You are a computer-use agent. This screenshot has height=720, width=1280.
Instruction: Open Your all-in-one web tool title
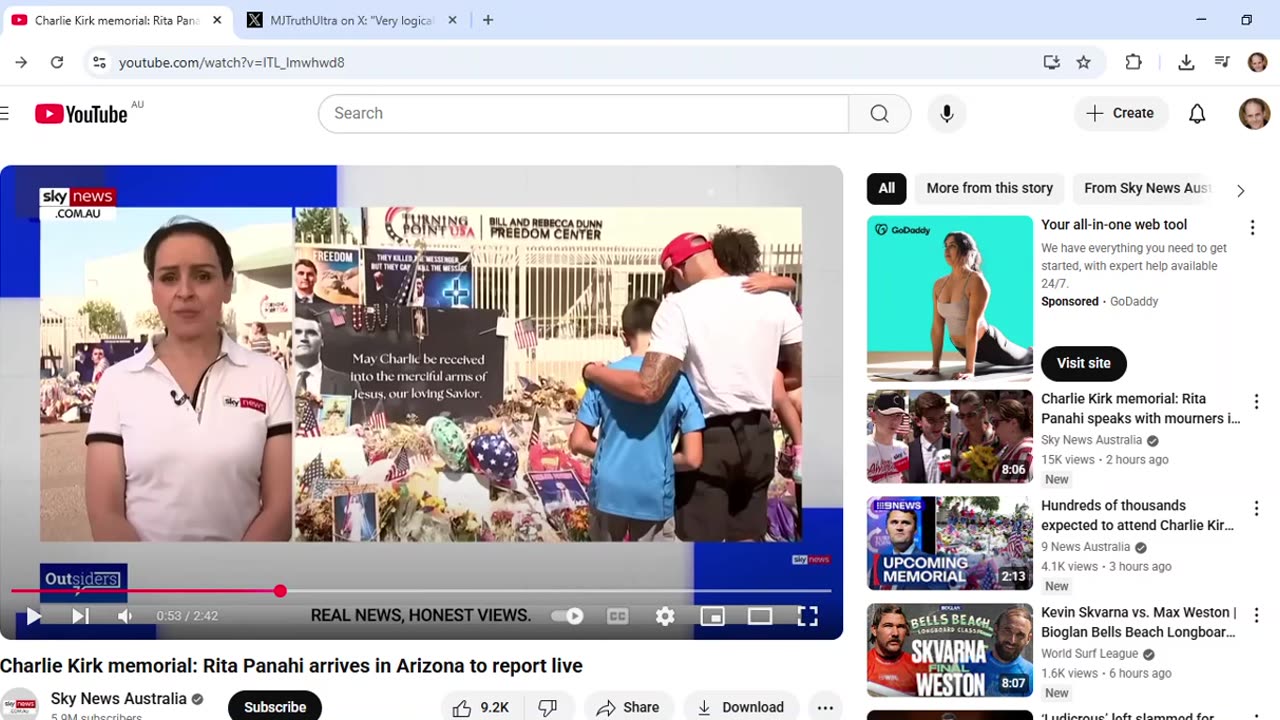click(1114, 225)
